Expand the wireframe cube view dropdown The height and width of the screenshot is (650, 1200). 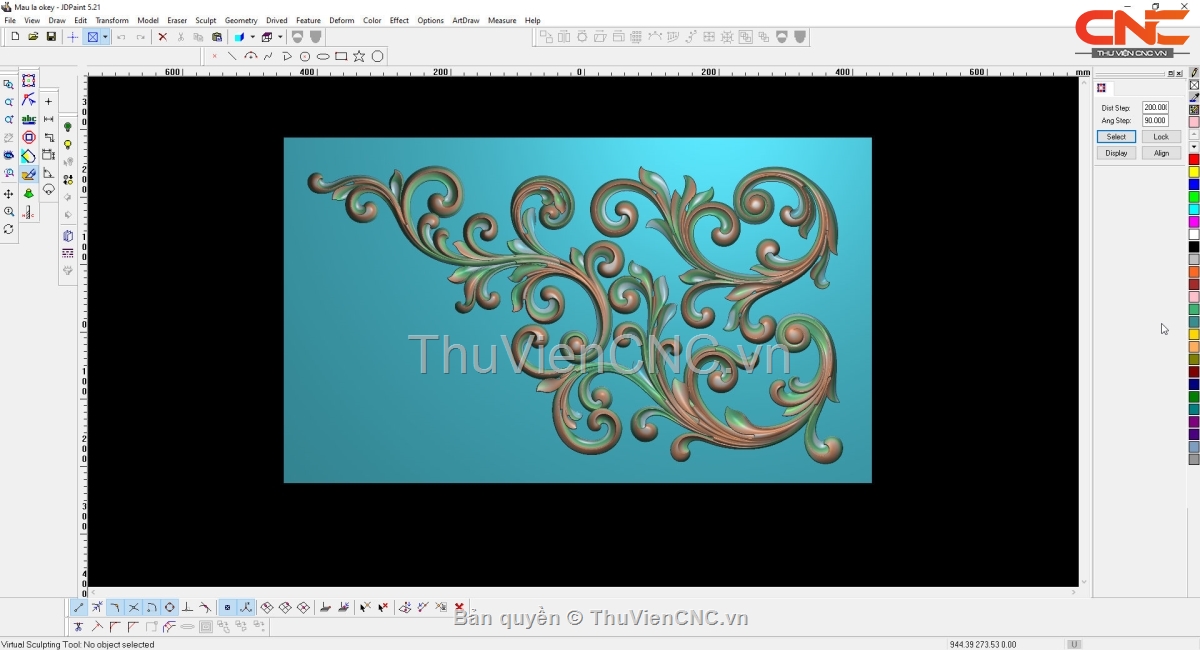point(280,37)
